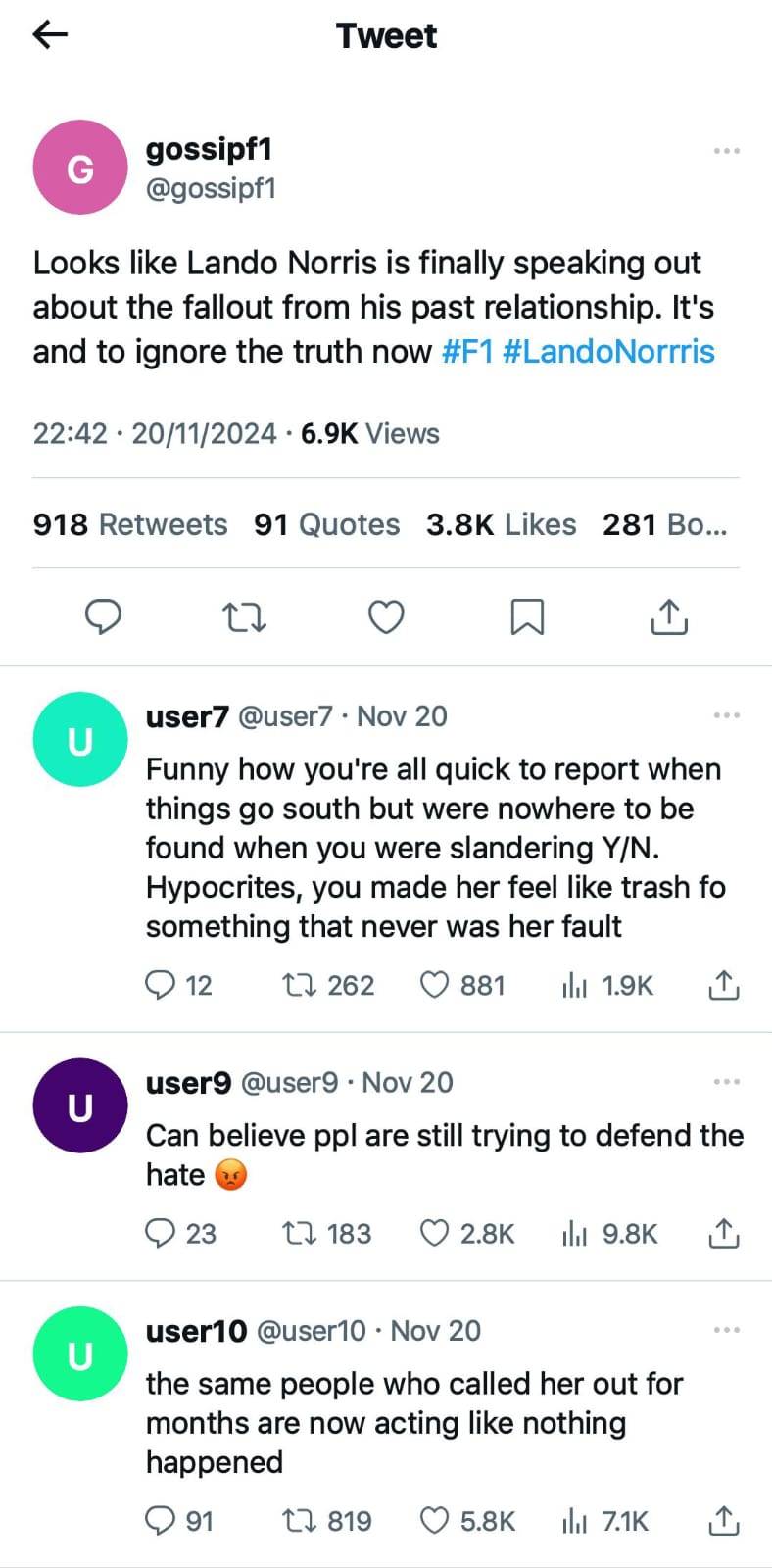Open the #LandoNorrris hashtag link
772x1568 pixels.
pos(608,351)
